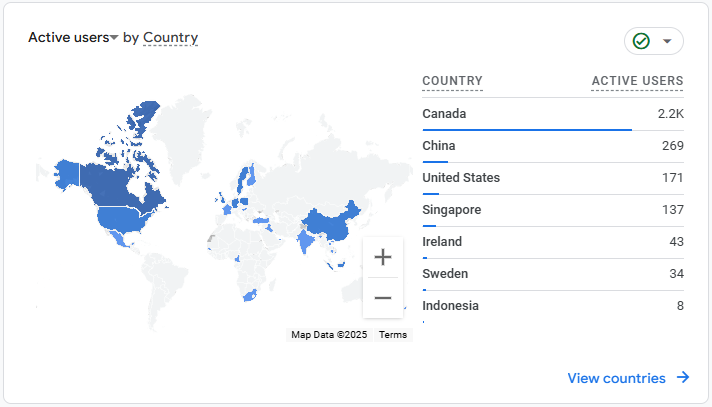Select the Singapore row
Viewport: 712px width, 407px height.
(552, 210)
